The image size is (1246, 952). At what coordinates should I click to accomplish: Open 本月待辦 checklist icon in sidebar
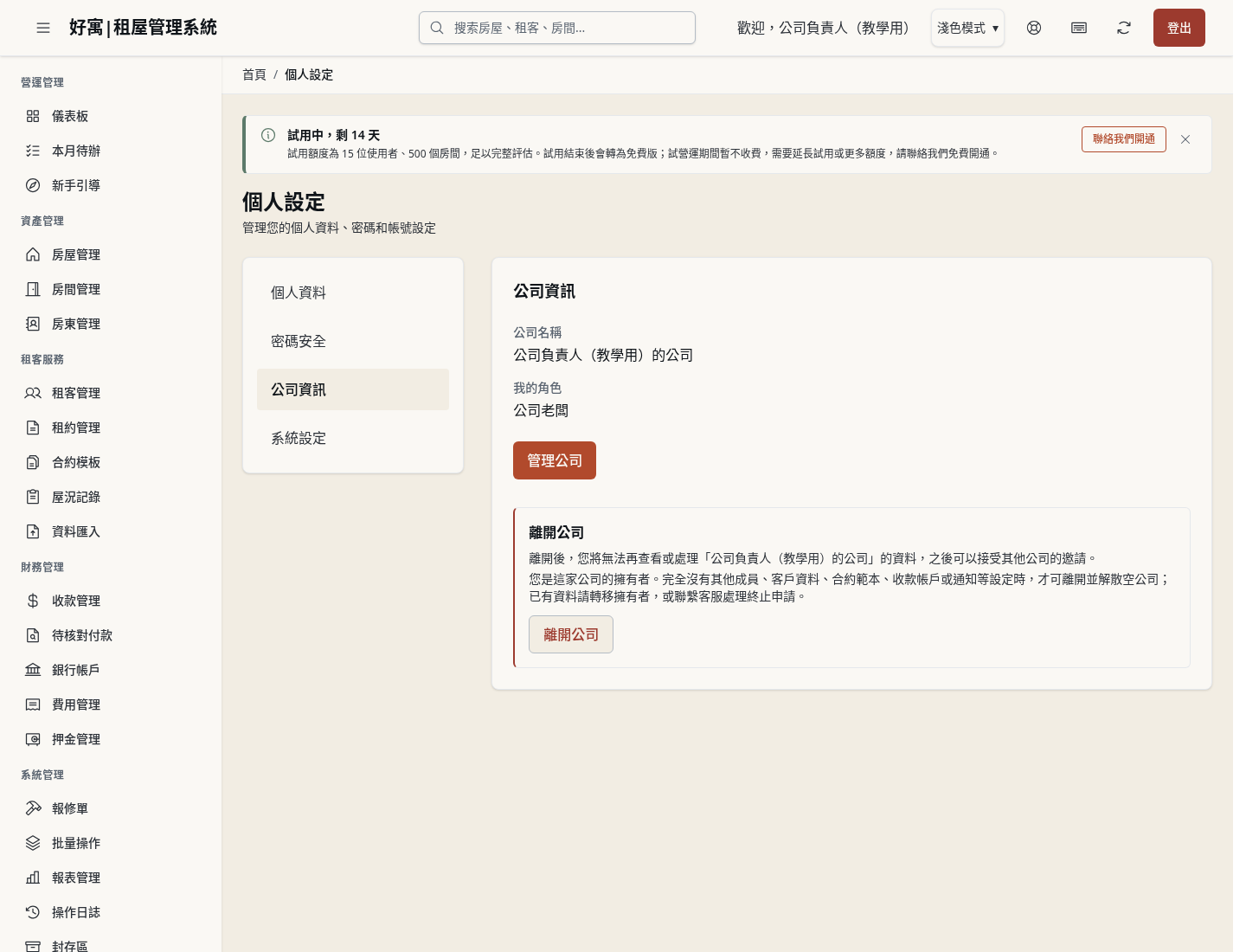click(33, 151)
